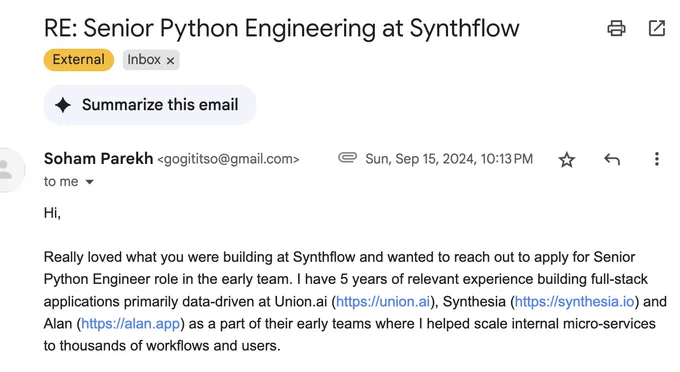Star the email from Soham Parekh
This screenshot has height=372, width=680.
pos(566,160)
